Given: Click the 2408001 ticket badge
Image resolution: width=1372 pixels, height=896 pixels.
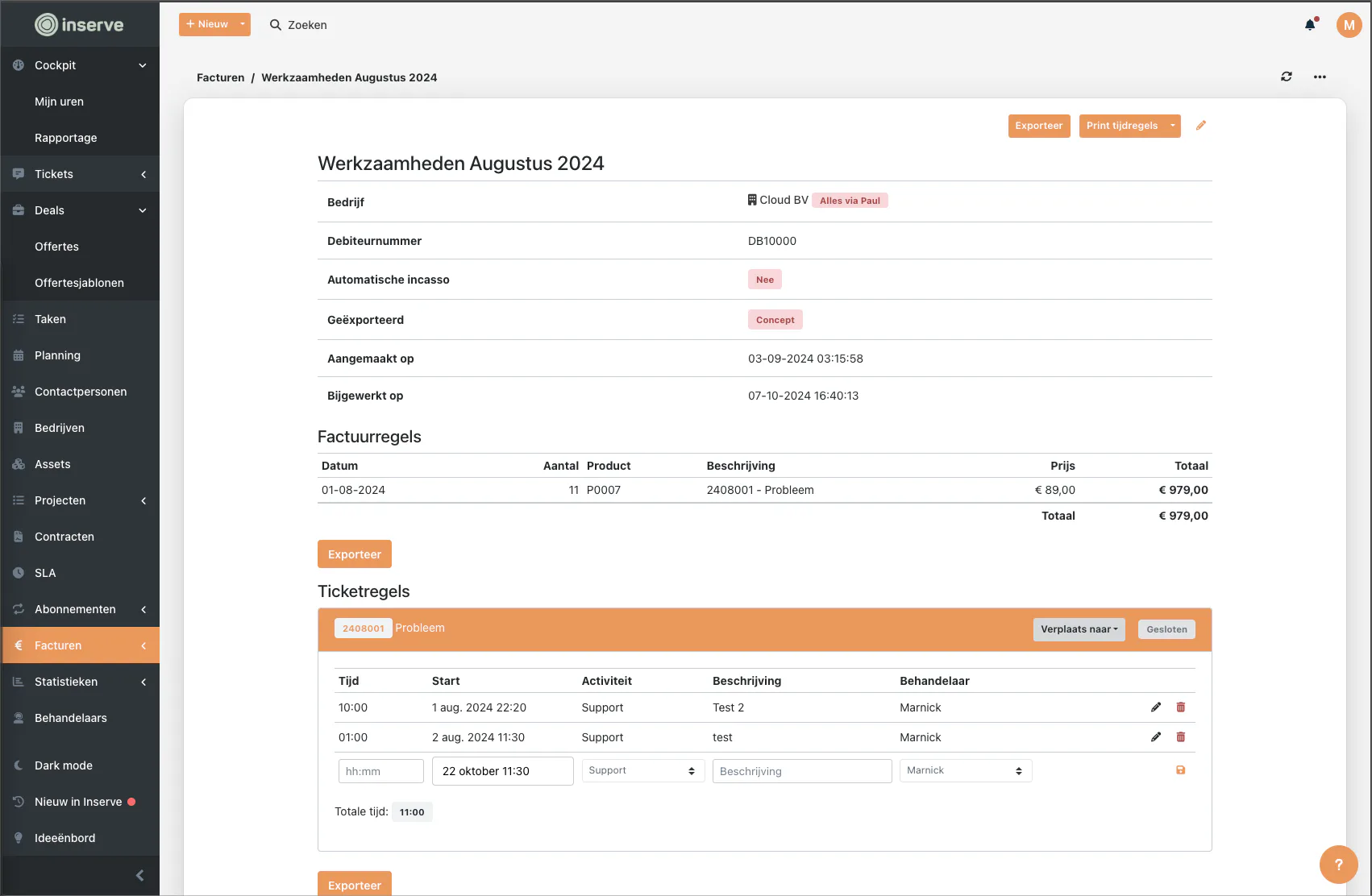Looking at the screenshot, I should [364, 628].
